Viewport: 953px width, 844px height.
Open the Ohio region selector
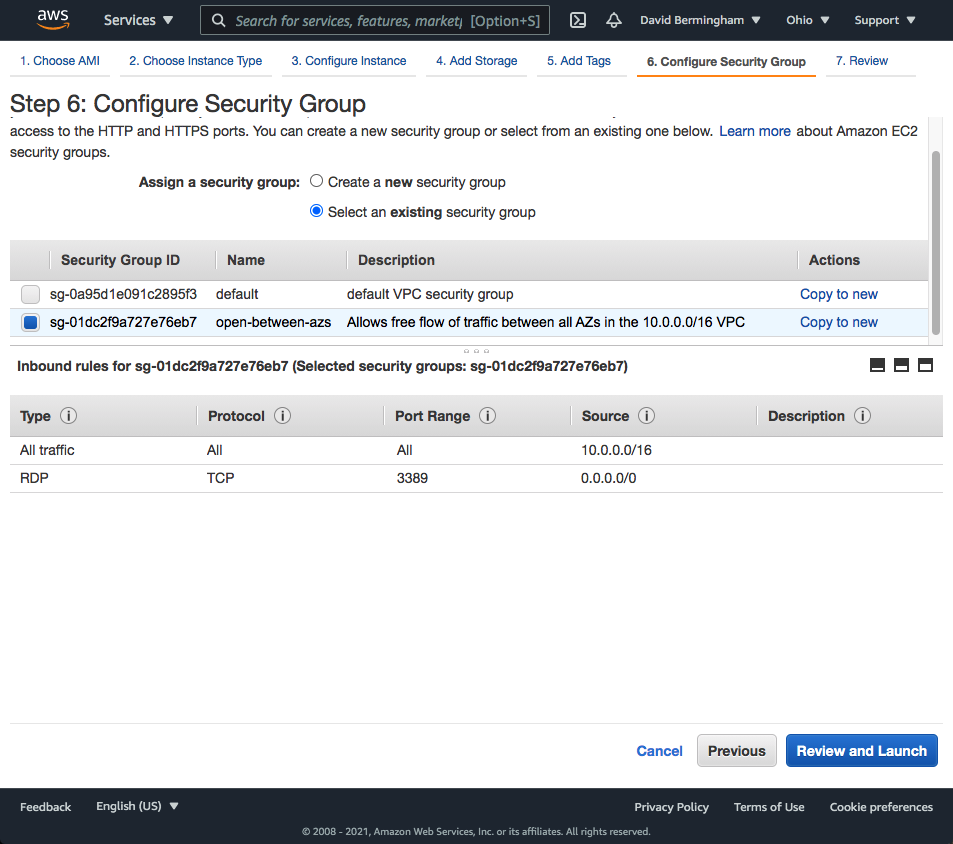coord(807,20)
